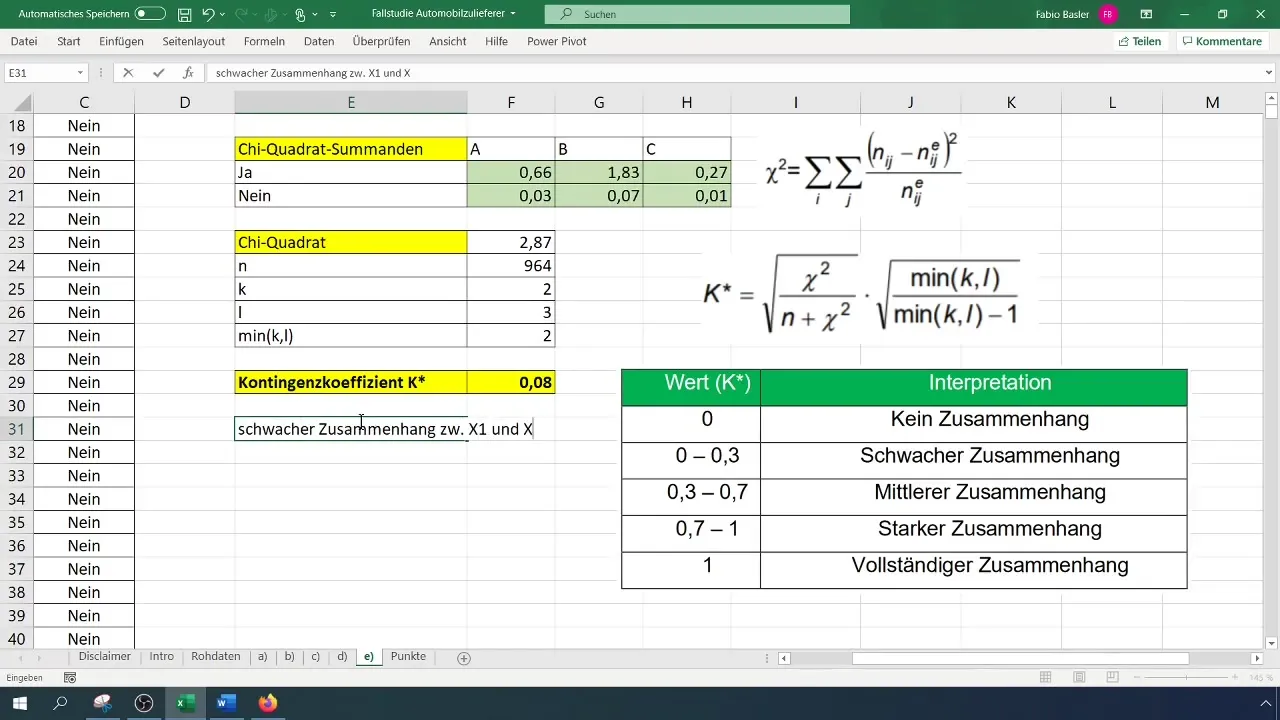Select column header F
Image resolution: width=1280 pixels, height=720 pixels.
pyautogui.click(x=511, y=102)
